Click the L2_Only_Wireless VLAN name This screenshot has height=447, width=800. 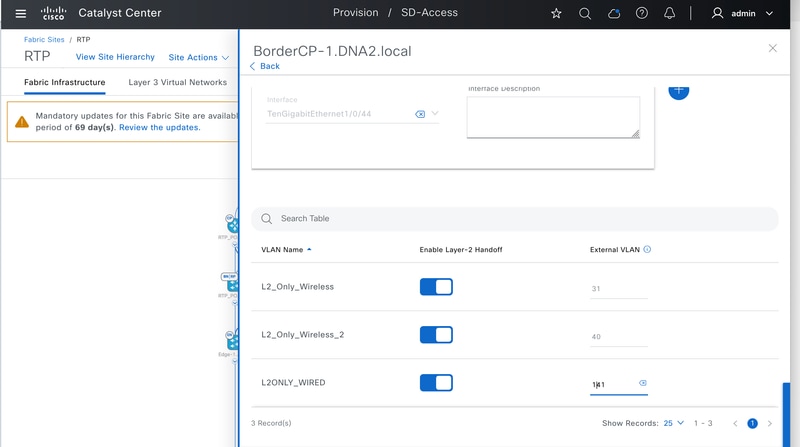(x=297, y=287)
